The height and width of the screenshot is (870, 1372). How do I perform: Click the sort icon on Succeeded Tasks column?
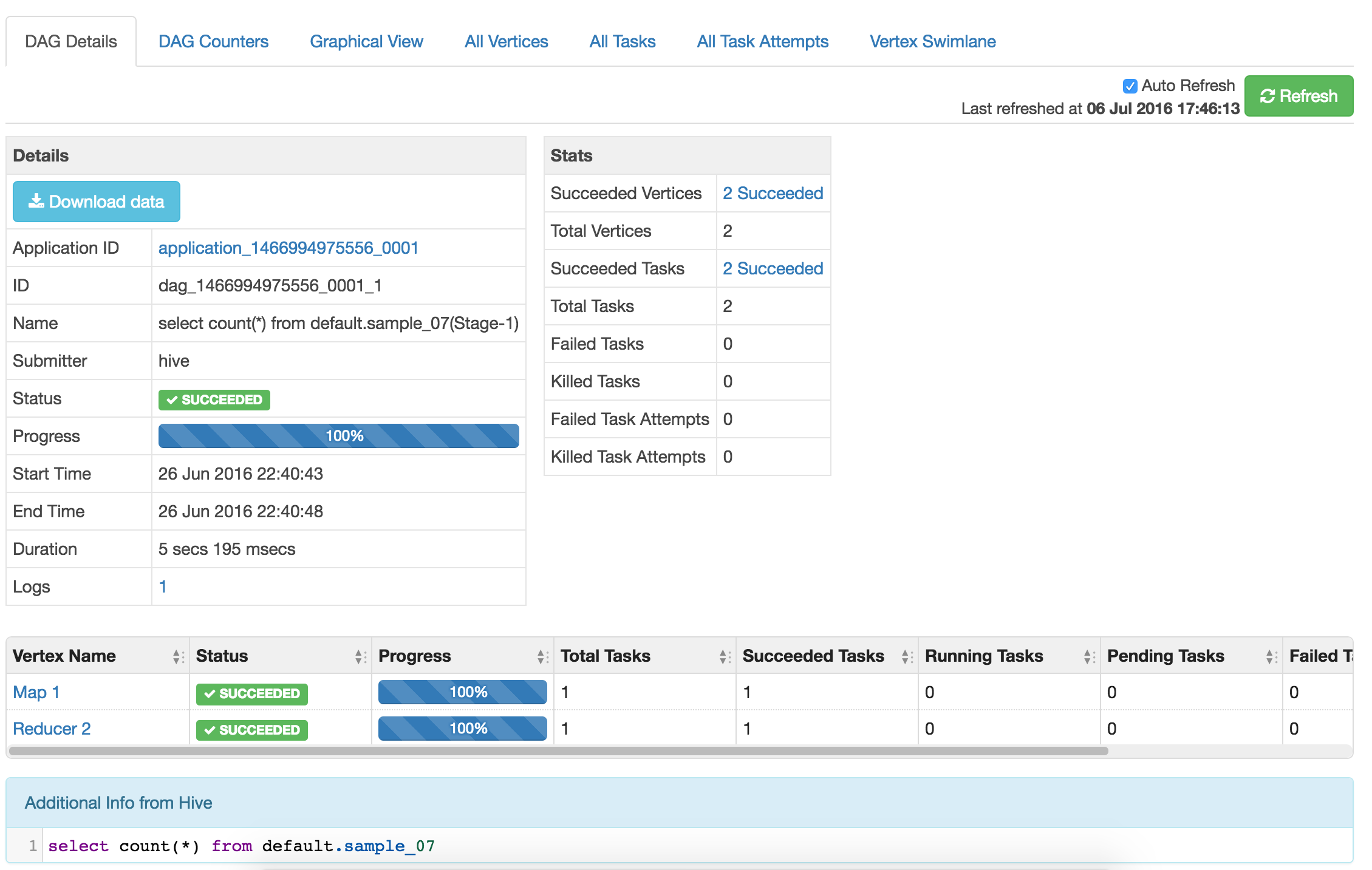click(906, 656)
